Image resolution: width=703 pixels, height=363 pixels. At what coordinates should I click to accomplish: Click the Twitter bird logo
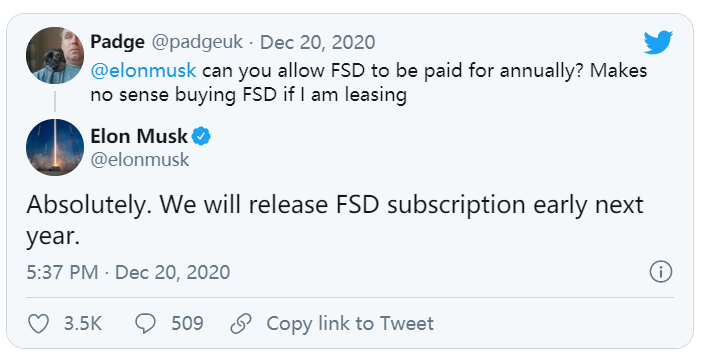tap(658, 42)
